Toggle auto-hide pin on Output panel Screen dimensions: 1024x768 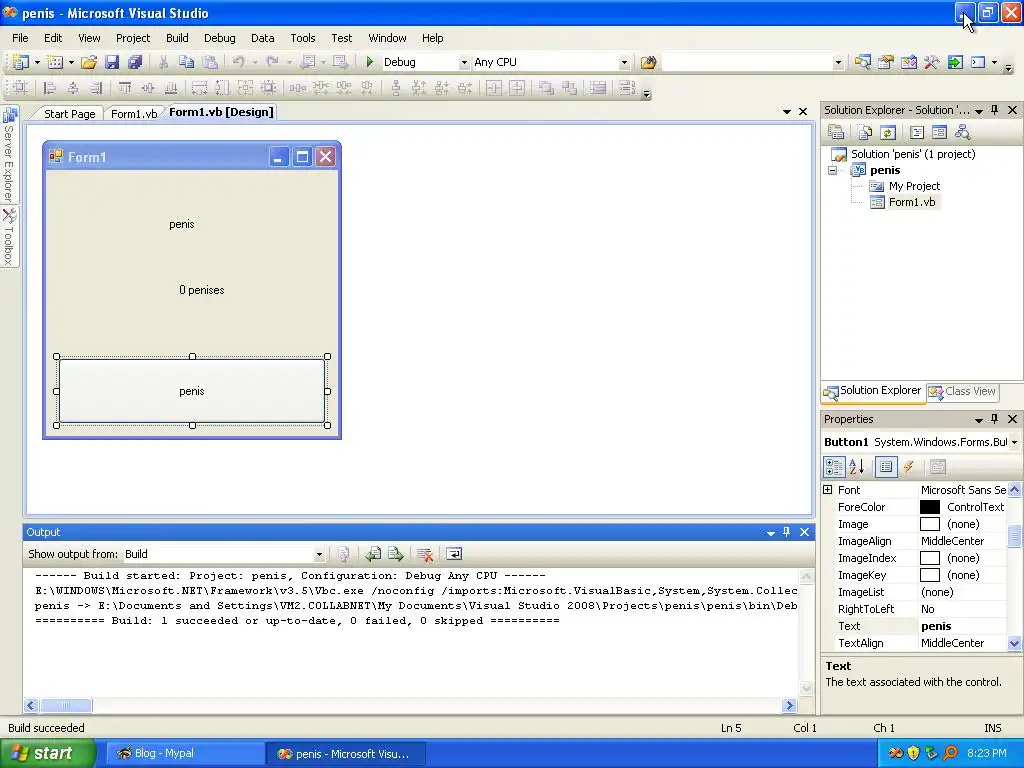pos(786,532)
